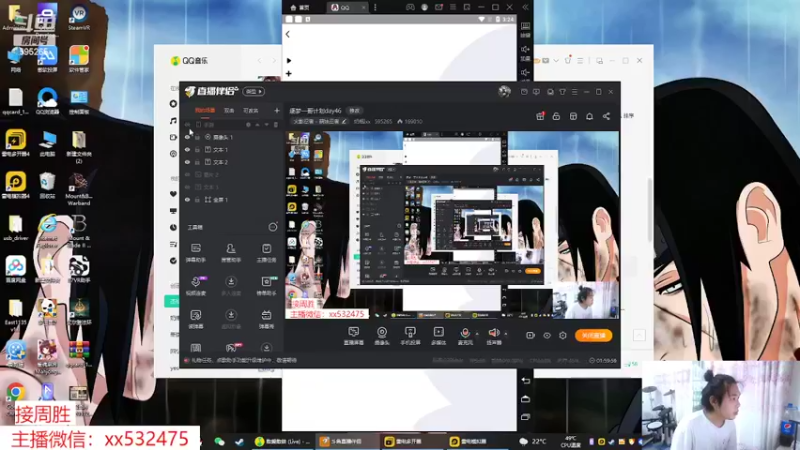This screenshot has width=800, height=450.
Task: Open SteamVR desktop shortcut
Action: pyautogui.click(x=79, y=17)
